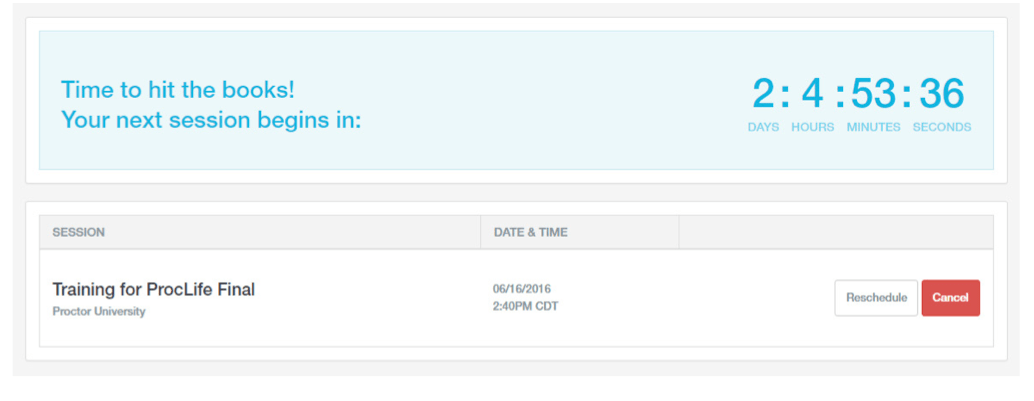Click the countdown minutes number 53
Screen dimensions: 1034x401
pyautogui.click(x=874, y=94)
